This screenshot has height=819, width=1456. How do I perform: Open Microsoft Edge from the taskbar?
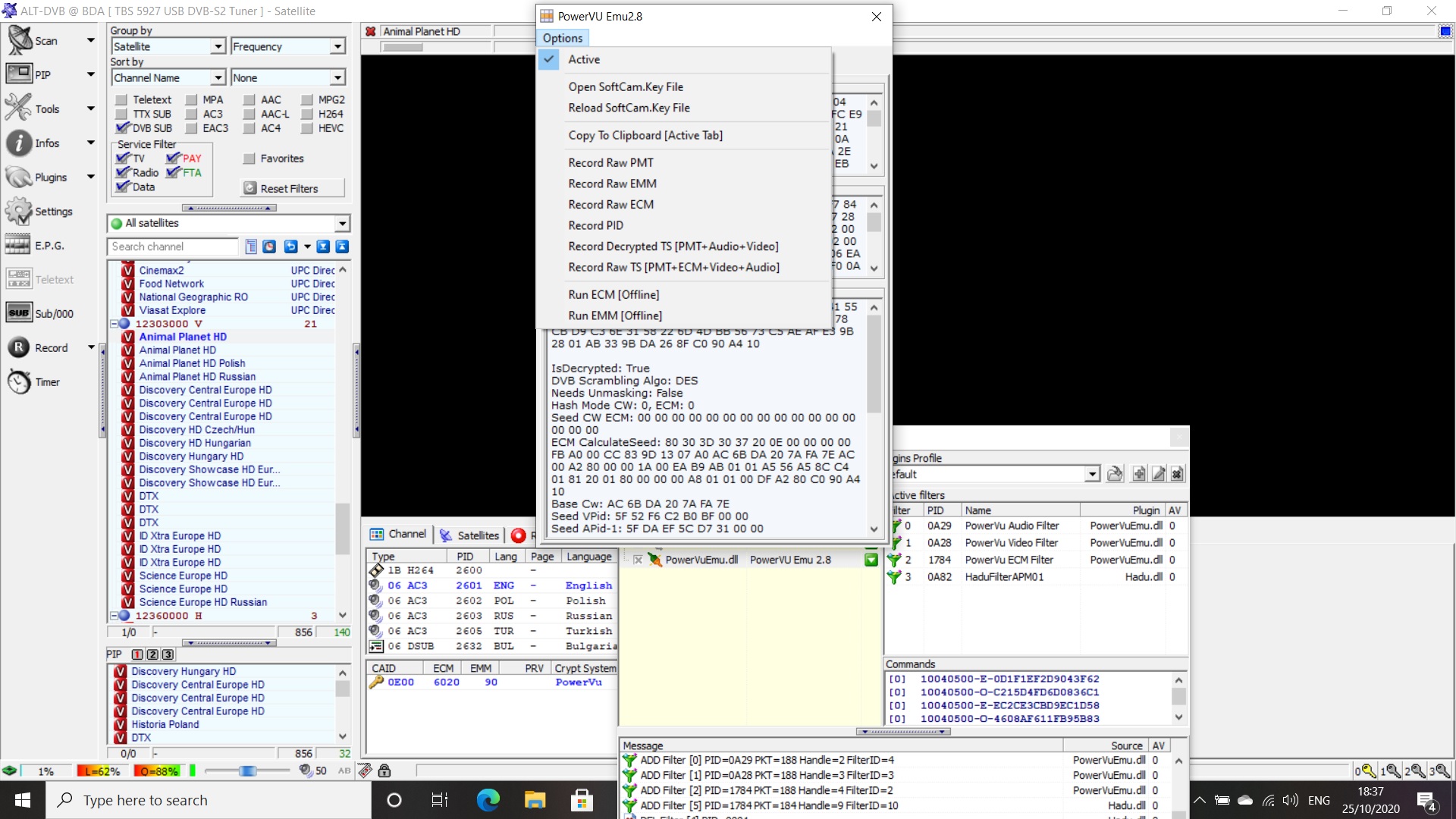[x=488, y=800]
